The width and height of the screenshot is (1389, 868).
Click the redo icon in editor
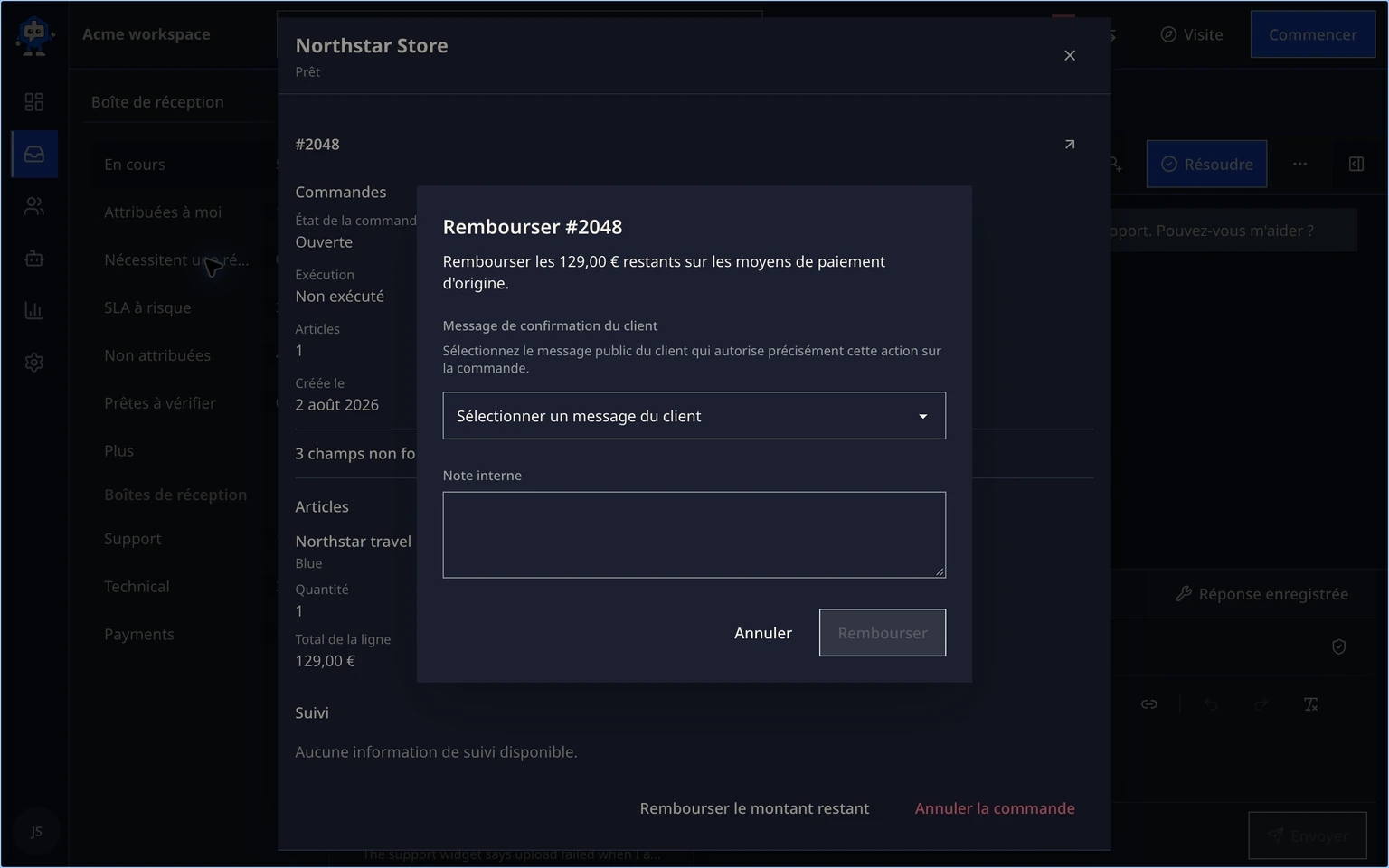coord(1261,704)
